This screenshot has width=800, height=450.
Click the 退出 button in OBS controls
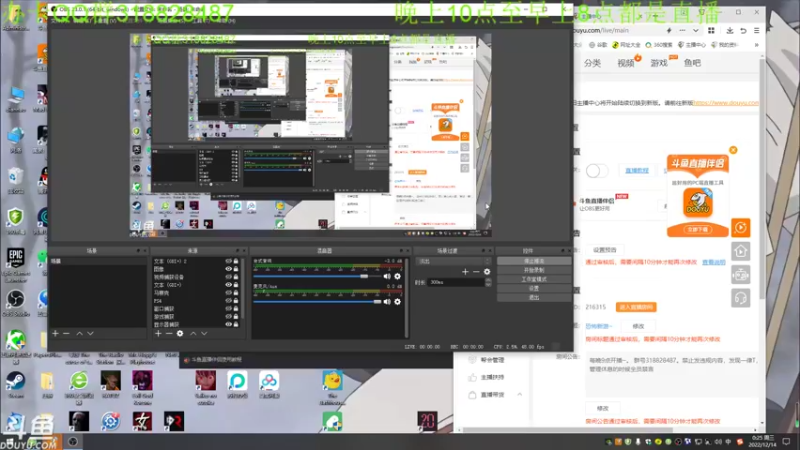[534, 297]
